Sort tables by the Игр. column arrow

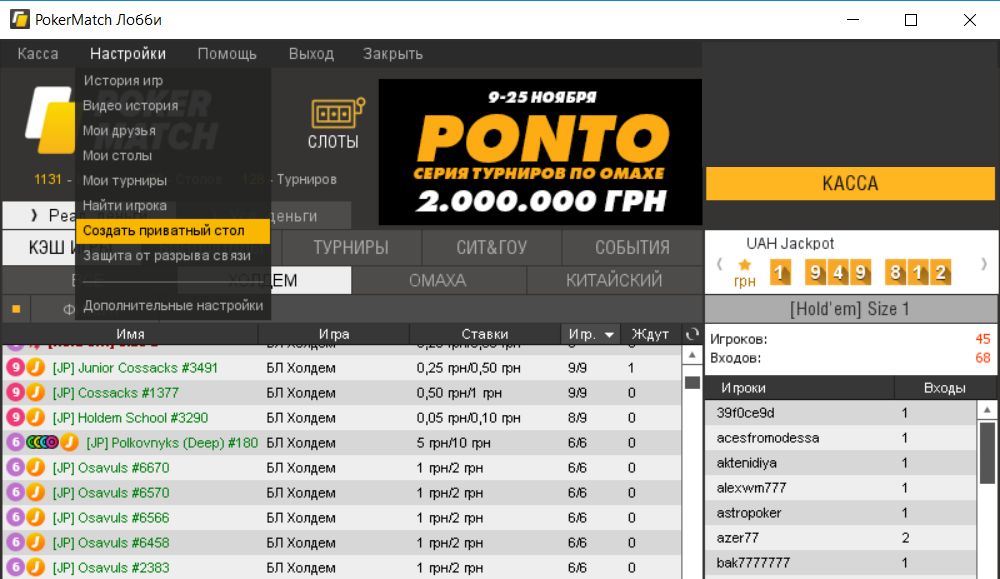[x=609, y=334]
